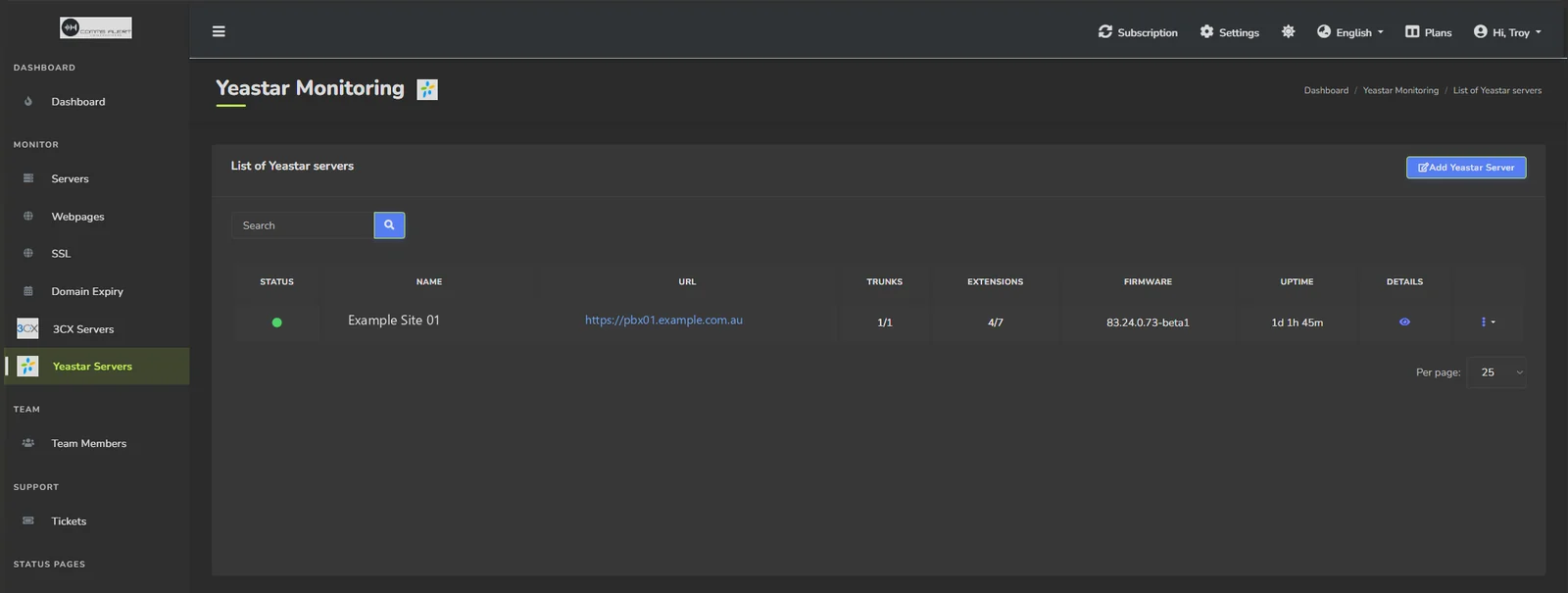Image resolution: width=1568 pixels, height=593 pixels.
Task: Click the Comms Alert logo
Action: pos(95,28)
